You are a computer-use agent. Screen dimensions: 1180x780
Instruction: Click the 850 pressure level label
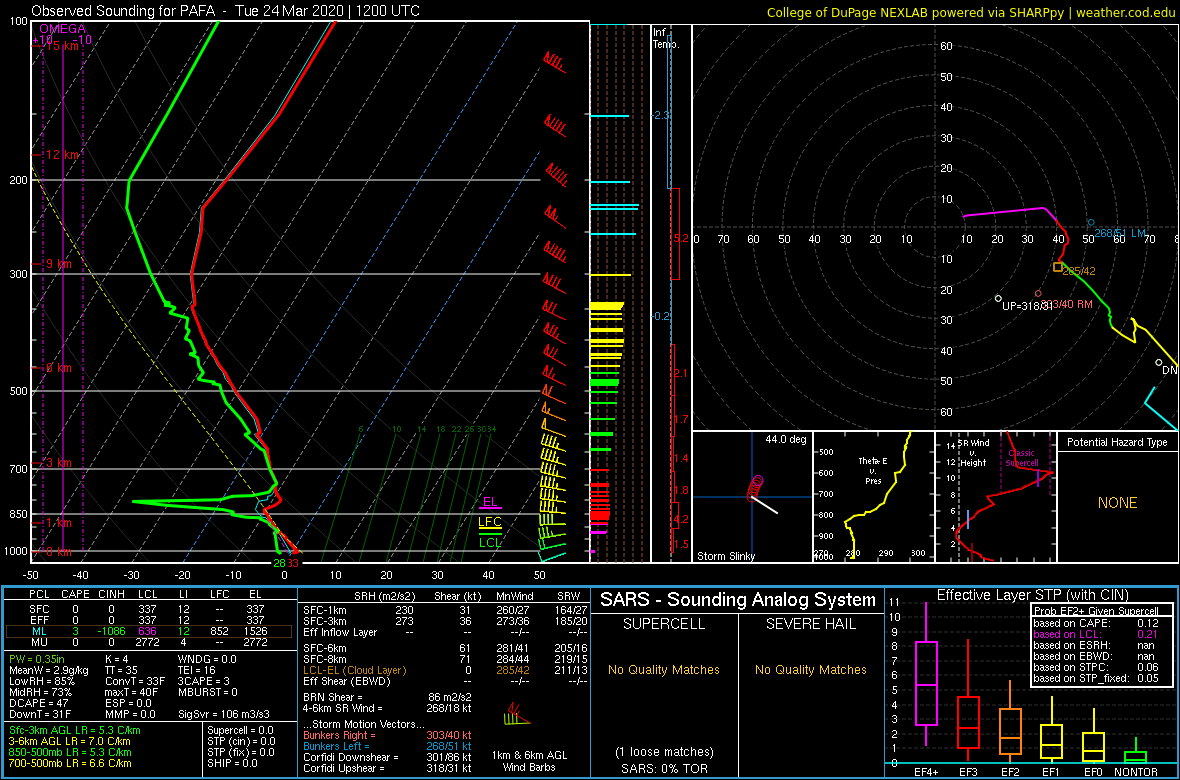coord(17,514)
